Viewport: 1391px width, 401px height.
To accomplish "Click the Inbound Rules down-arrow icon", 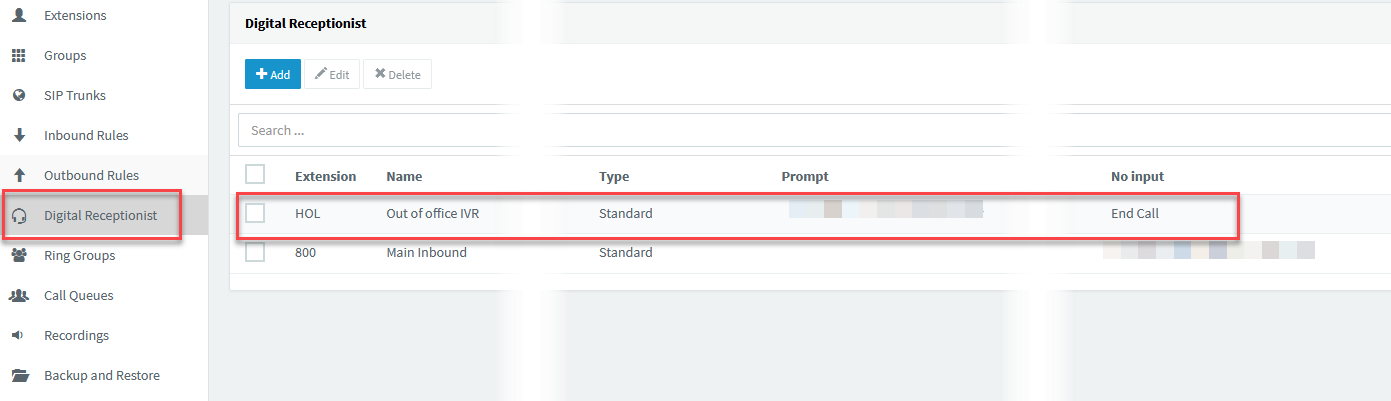I will coord(18,136).
